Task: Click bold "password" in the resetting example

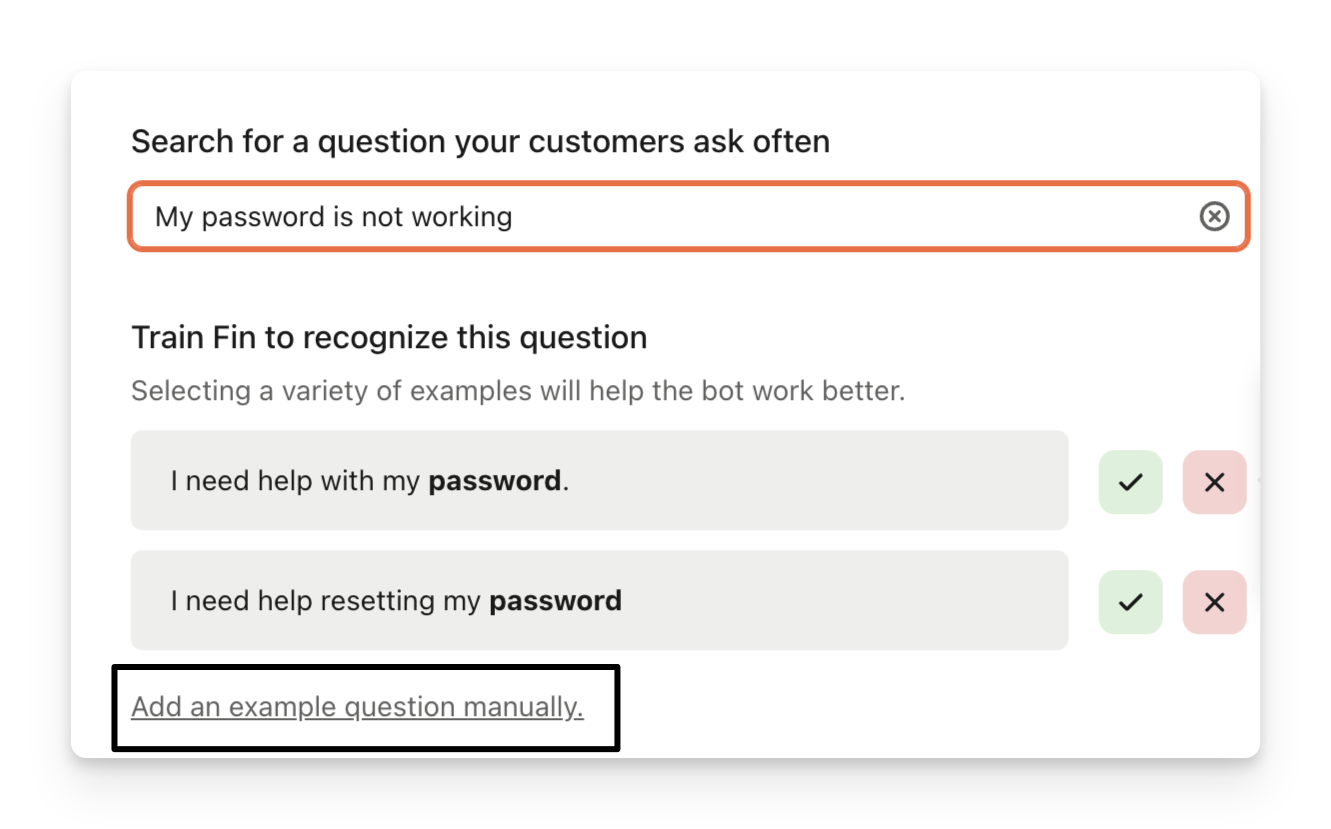Action: point(555,601)
